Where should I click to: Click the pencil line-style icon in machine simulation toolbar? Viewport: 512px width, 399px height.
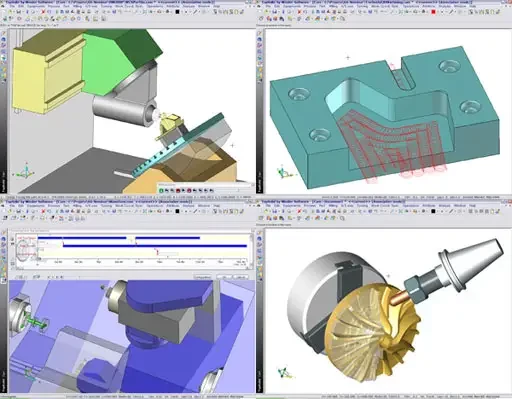(195, 12)
